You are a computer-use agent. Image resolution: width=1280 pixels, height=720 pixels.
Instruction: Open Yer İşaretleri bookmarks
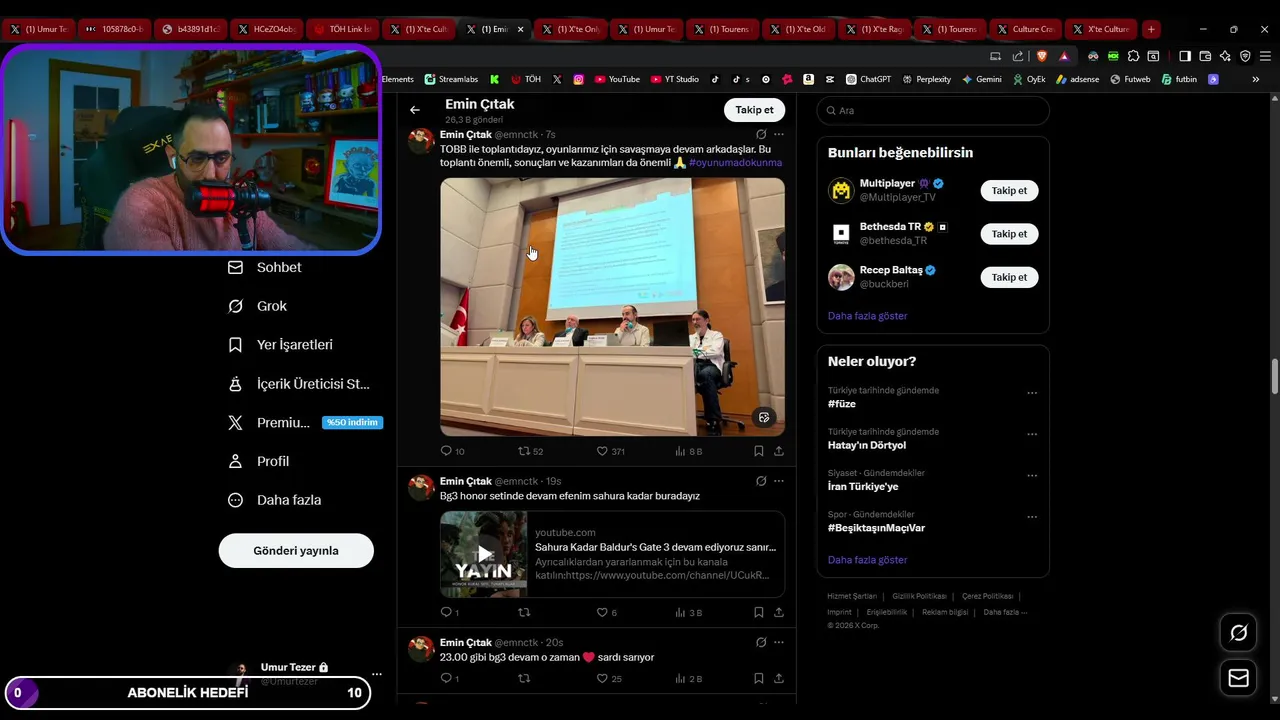280,344
